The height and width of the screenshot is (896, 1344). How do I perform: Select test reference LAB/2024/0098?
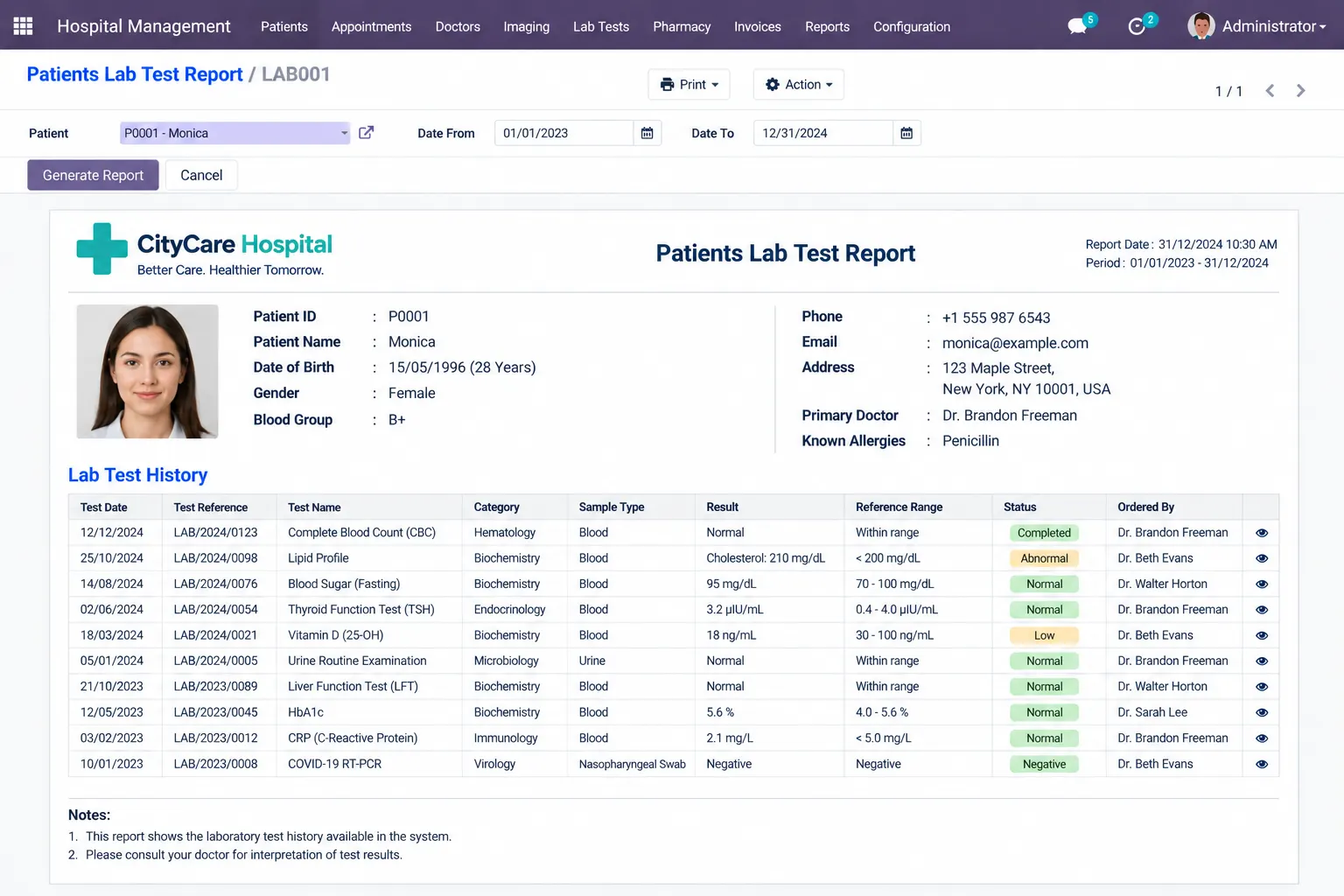click(215, 558)
